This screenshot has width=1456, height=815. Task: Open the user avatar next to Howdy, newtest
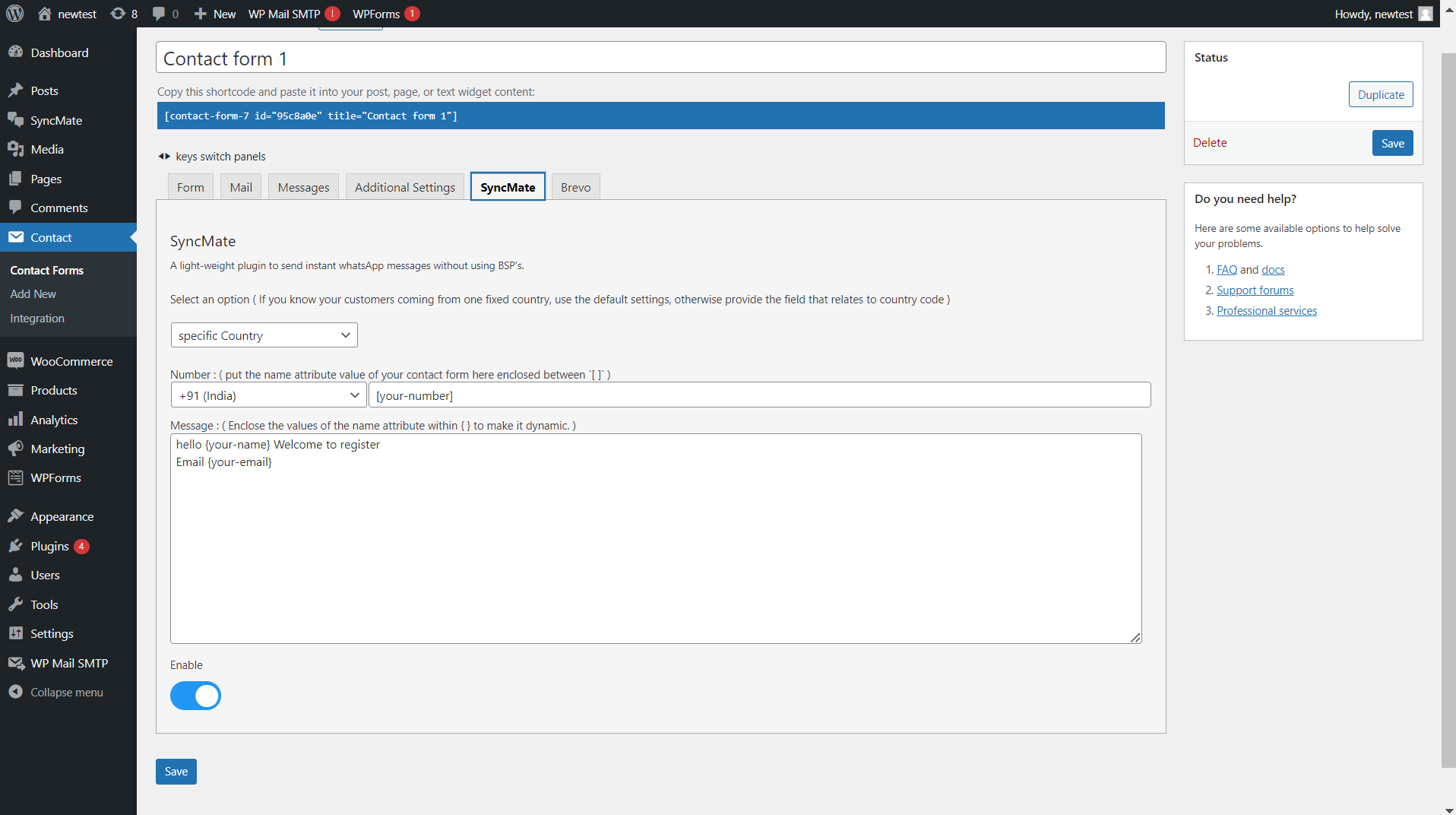(x=1426, y=14)
